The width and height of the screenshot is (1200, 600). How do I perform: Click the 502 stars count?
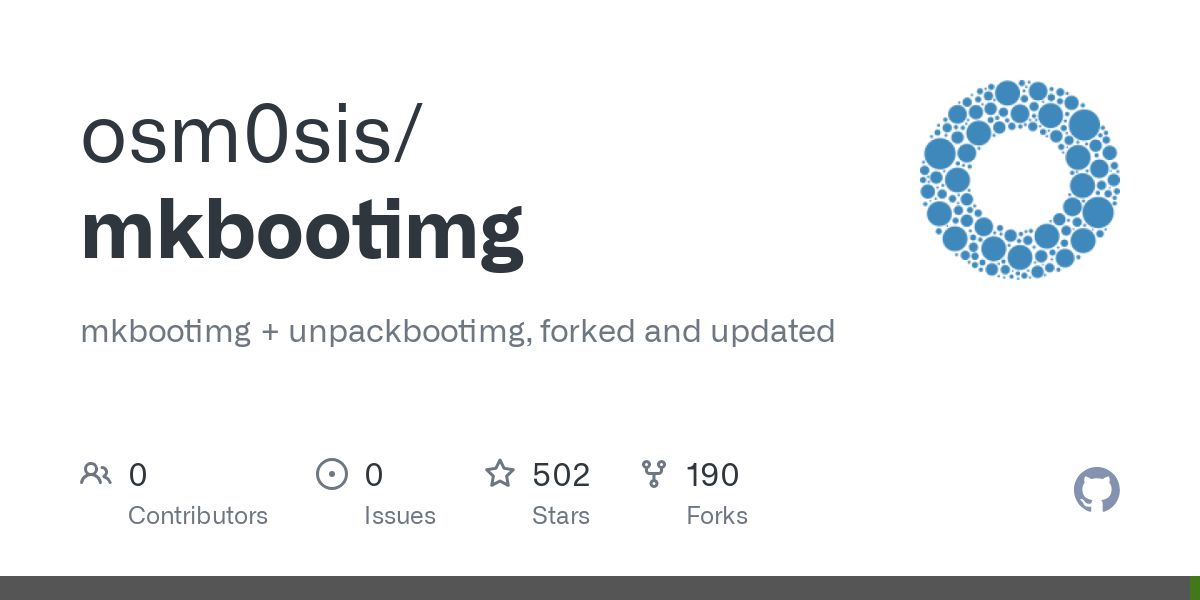[x=561, y=475]
